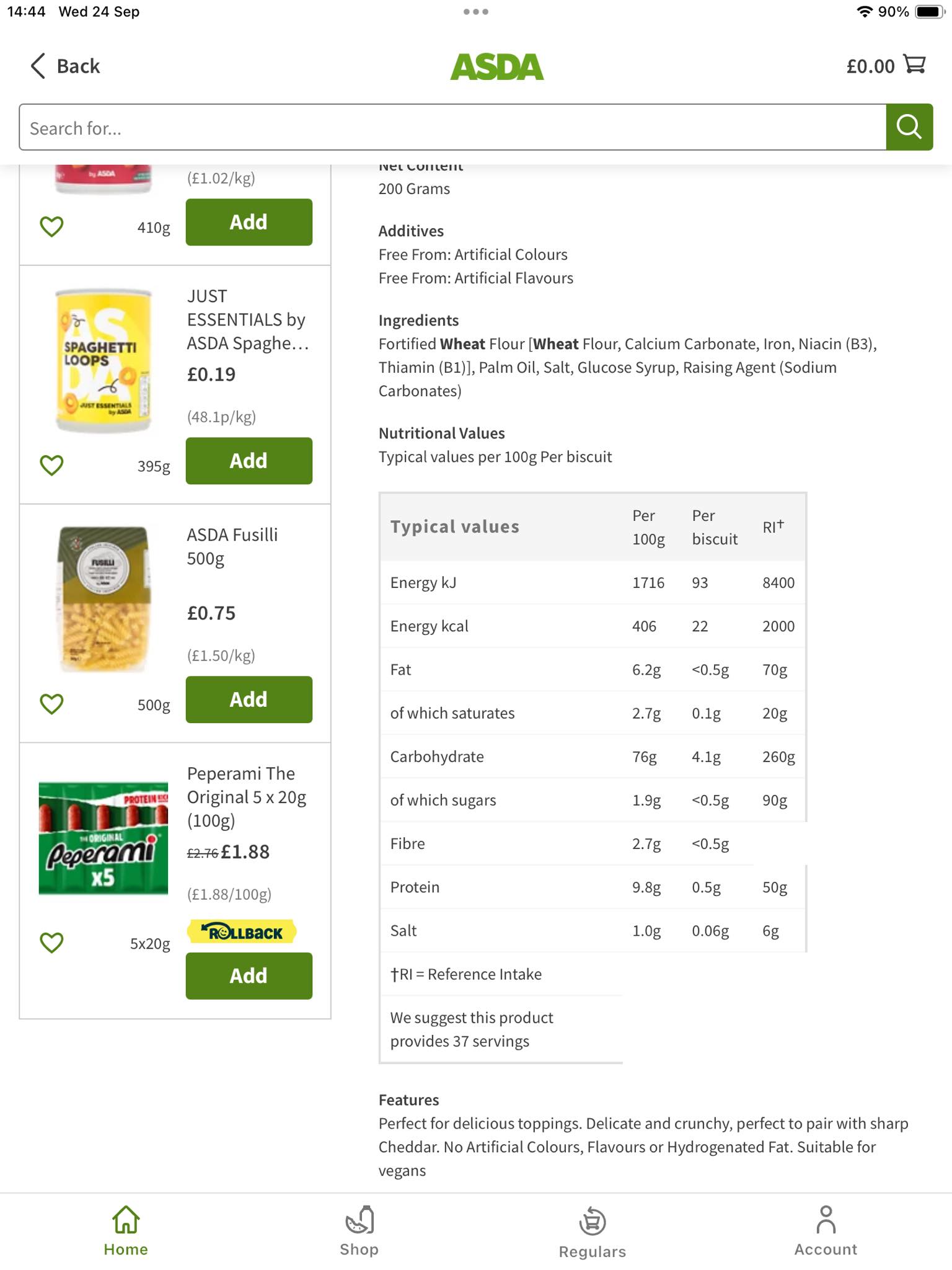
Task: Favourite the Spaghetti Loops with heart icon
Action: click(52, 465)
